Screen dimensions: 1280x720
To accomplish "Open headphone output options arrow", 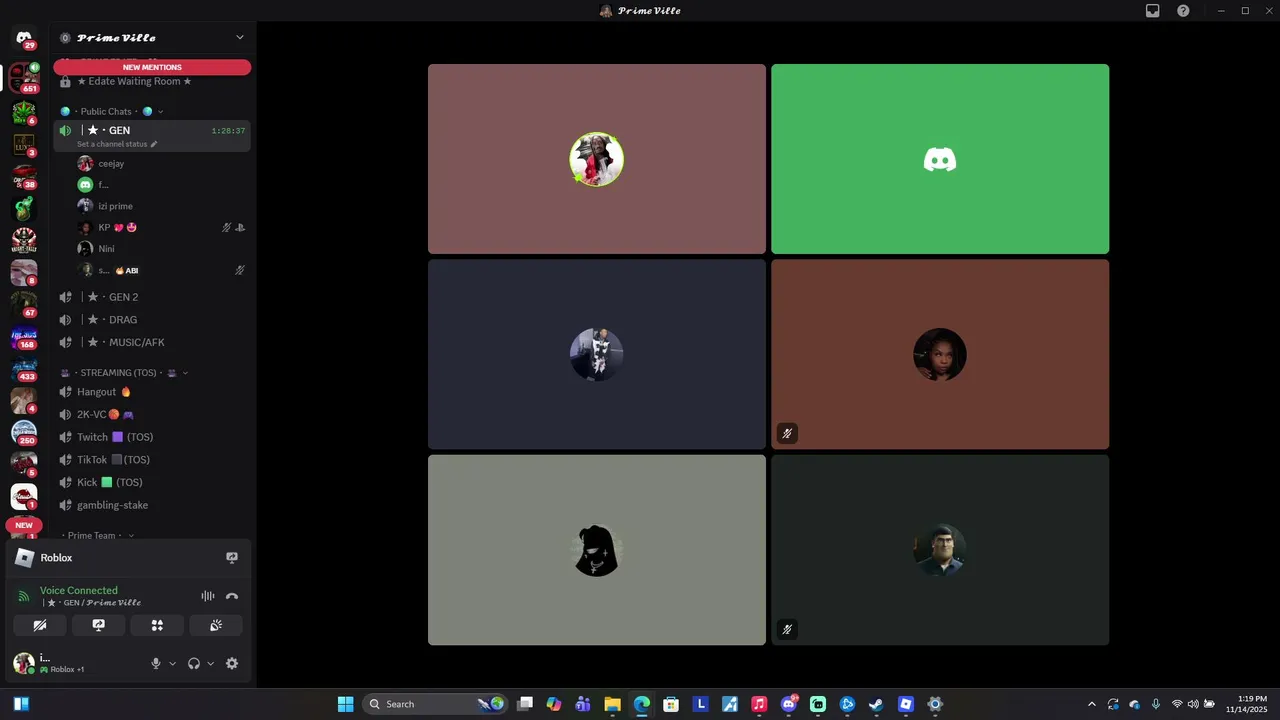I will click(x=210, y=663).
